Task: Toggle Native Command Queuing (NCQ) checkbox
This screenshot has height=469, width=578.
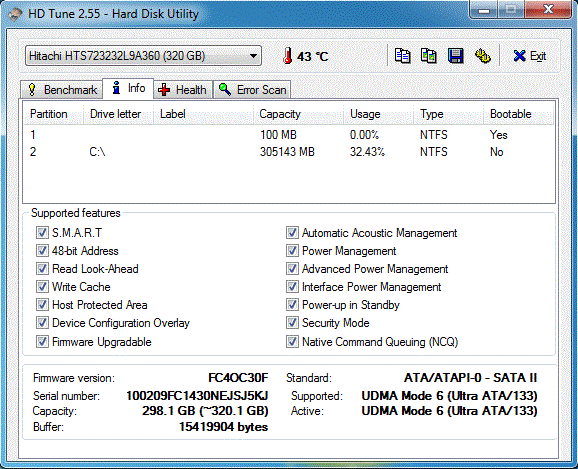Action: [x=292, y=341]
